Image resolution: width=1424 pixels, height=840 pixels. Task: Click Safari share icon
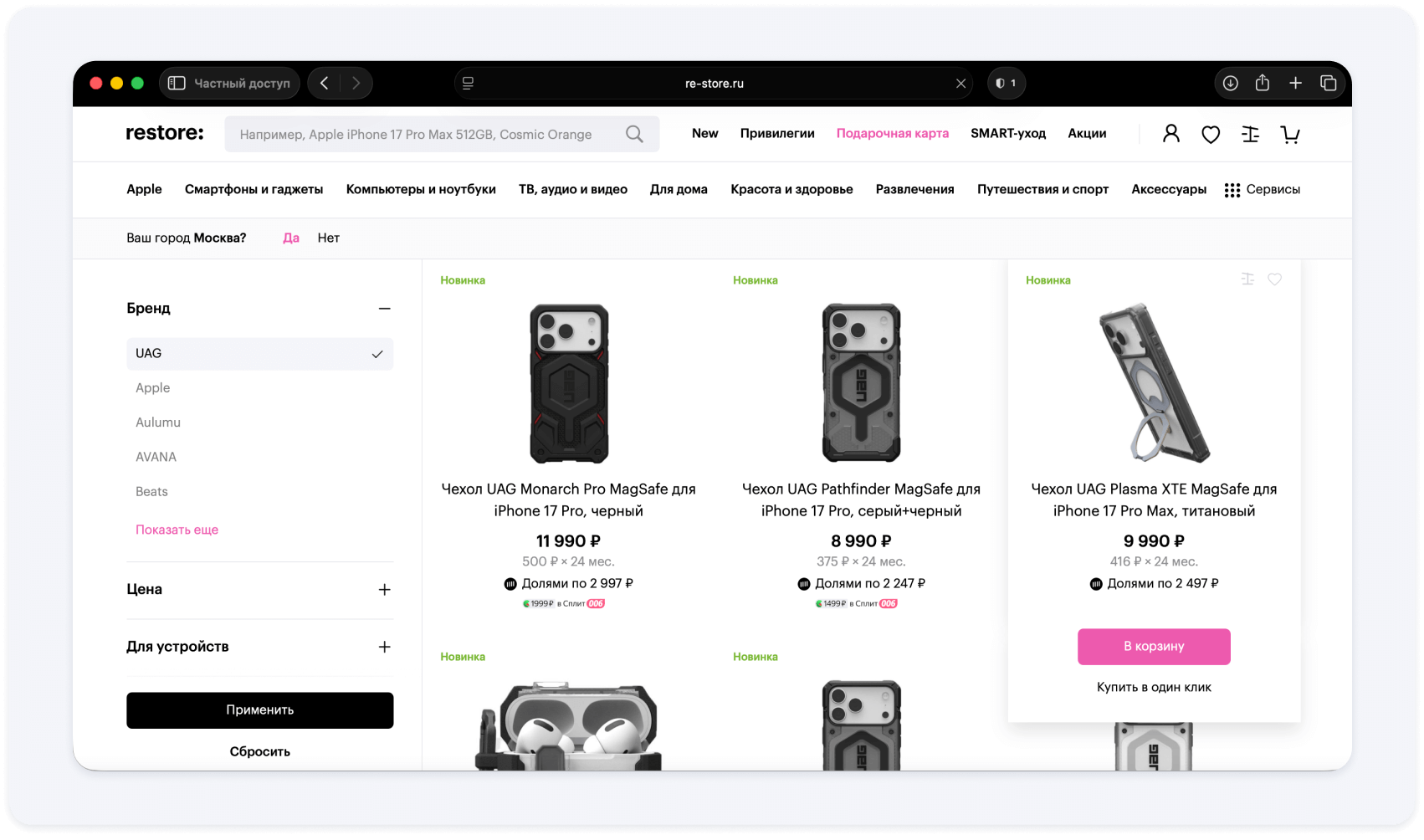[1263, 83]
